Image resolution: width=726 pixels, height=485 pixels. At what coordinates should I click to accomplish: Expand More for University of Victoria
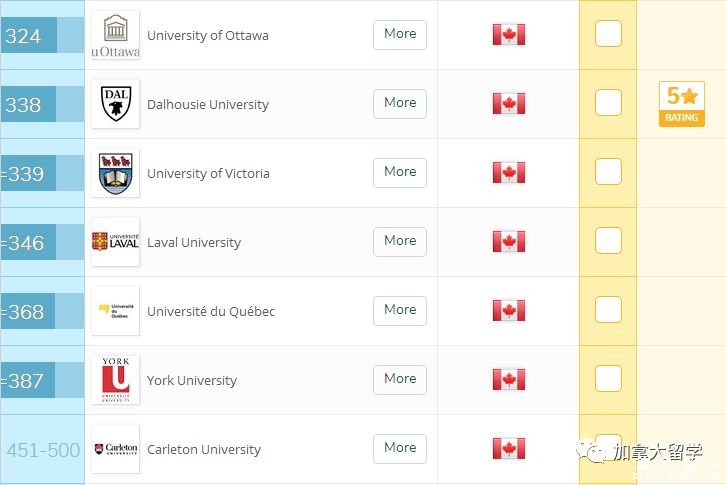pyautogui.click(x=400, y=173)
